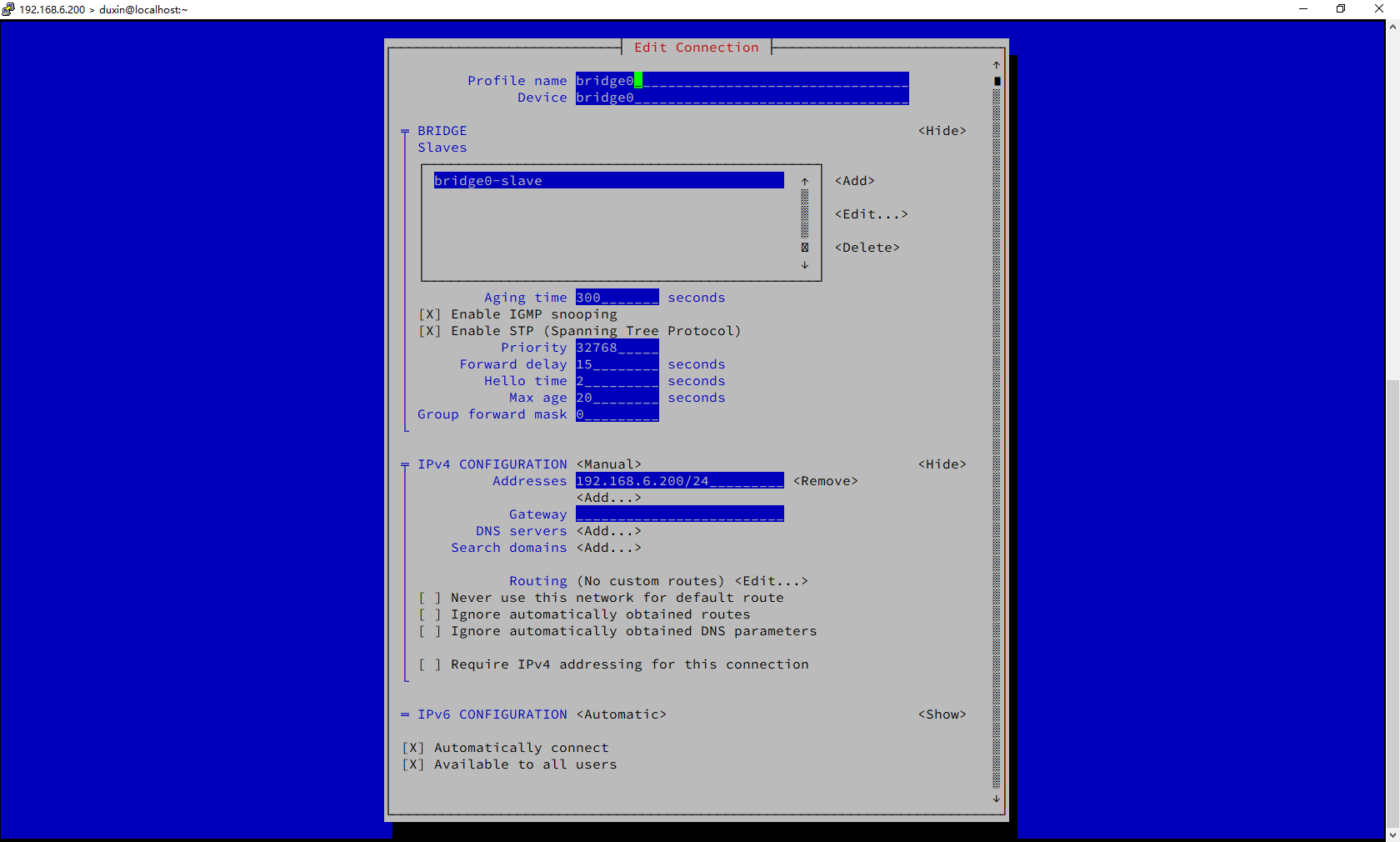
Task: Click the Hello time field
Action: pos(617,381)
